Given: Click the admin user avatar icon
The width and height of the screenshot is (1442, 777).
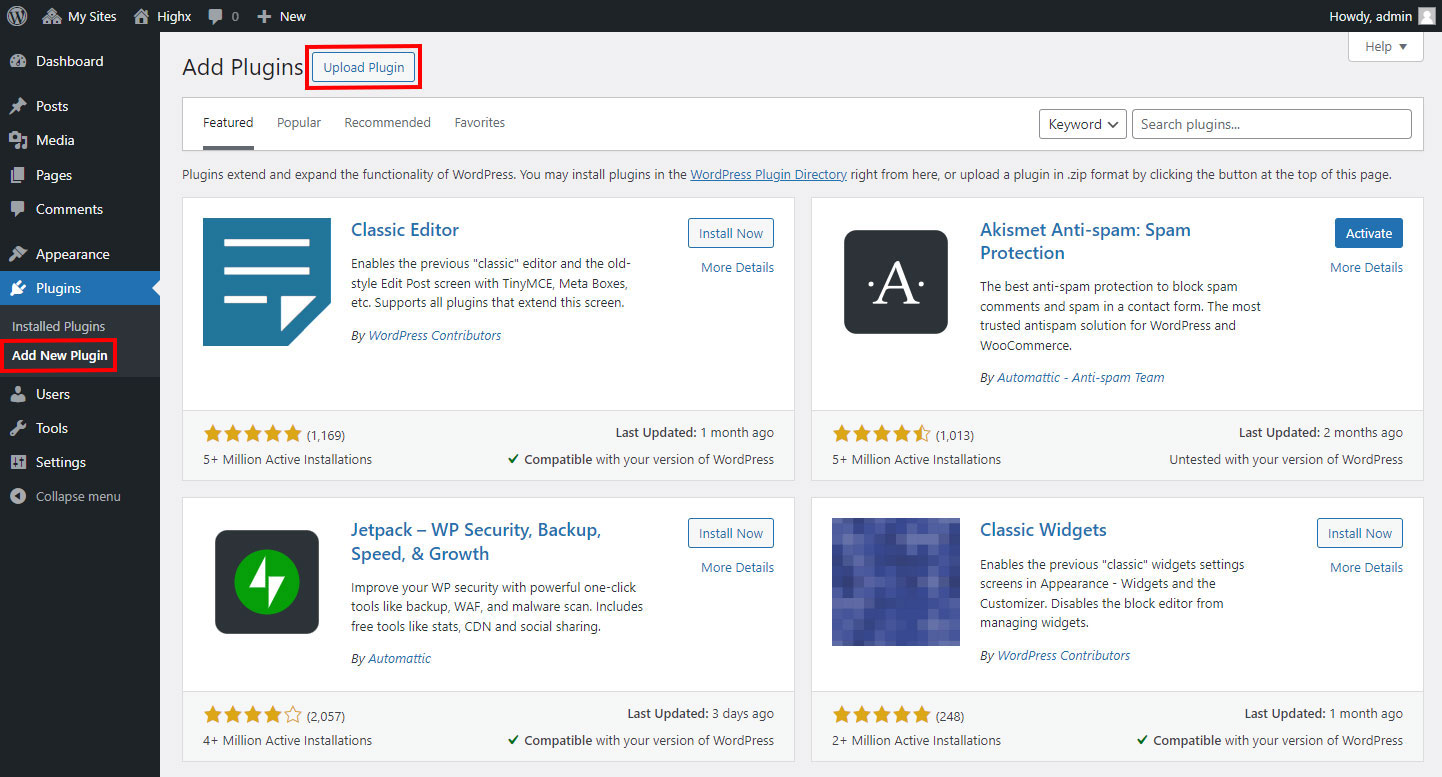Looking at the screenshot, I should click(1426, 16).
